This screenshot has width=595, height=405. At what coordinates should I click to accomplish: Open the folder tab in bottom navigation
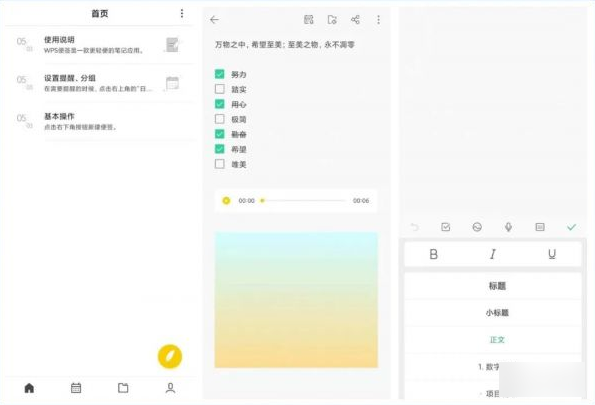click(123, 388)
